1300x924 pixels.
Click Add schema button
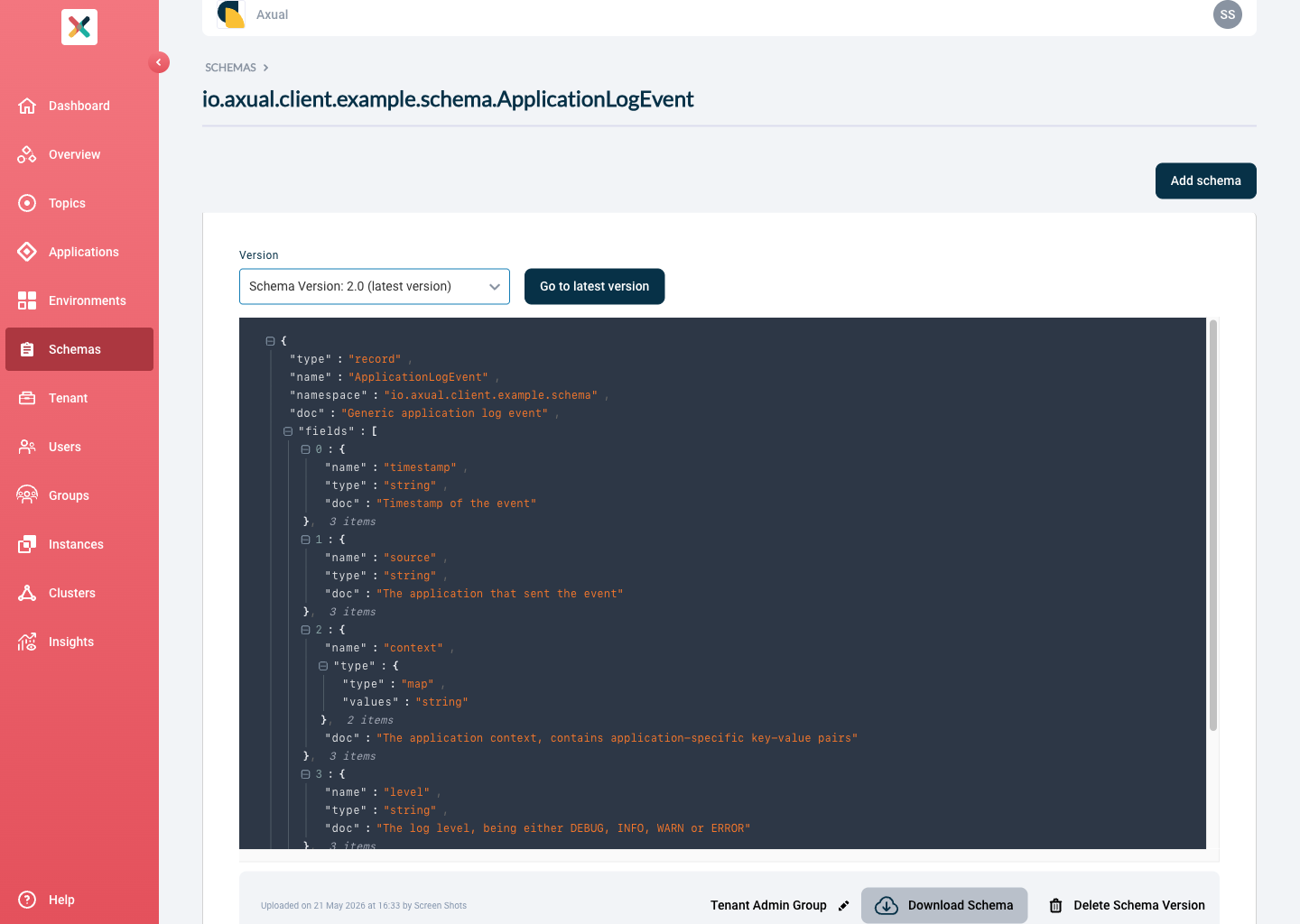1206,180
